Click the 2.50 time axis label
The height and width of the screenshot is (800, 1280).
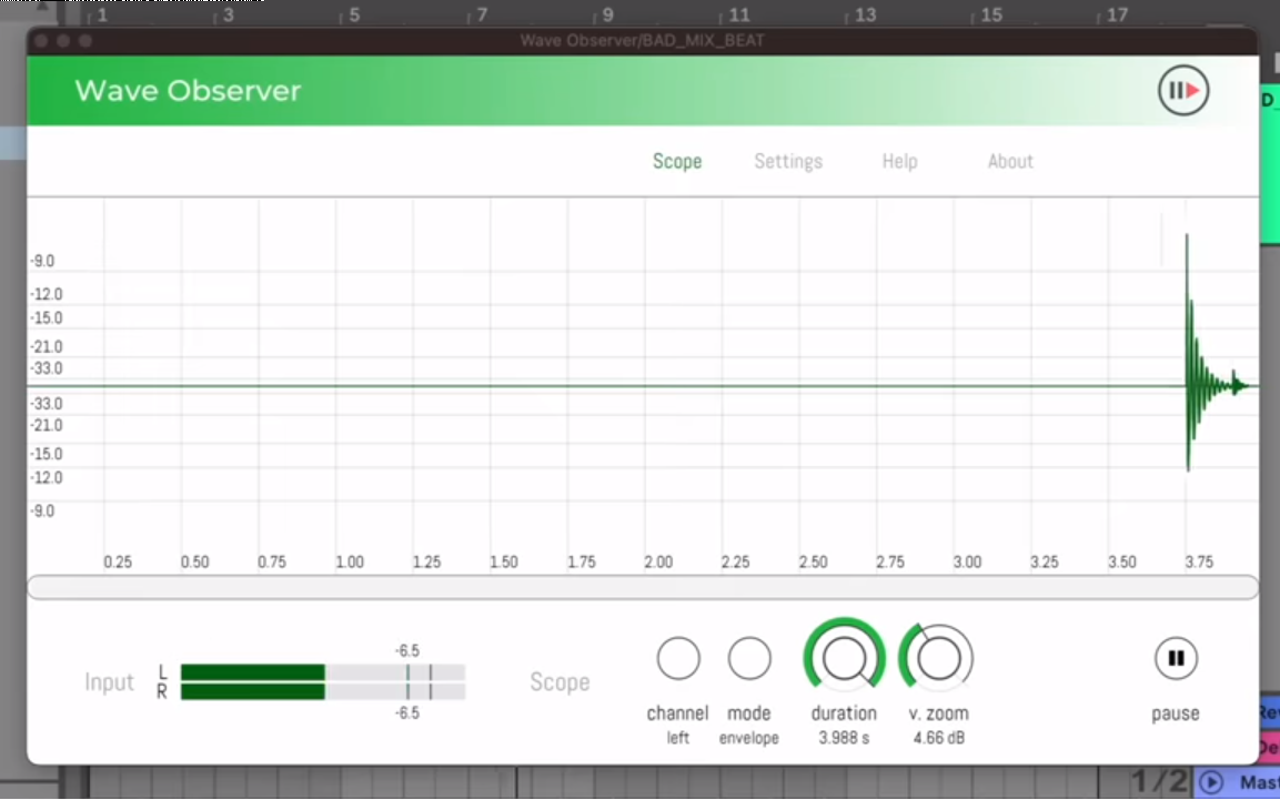[813, 562]
